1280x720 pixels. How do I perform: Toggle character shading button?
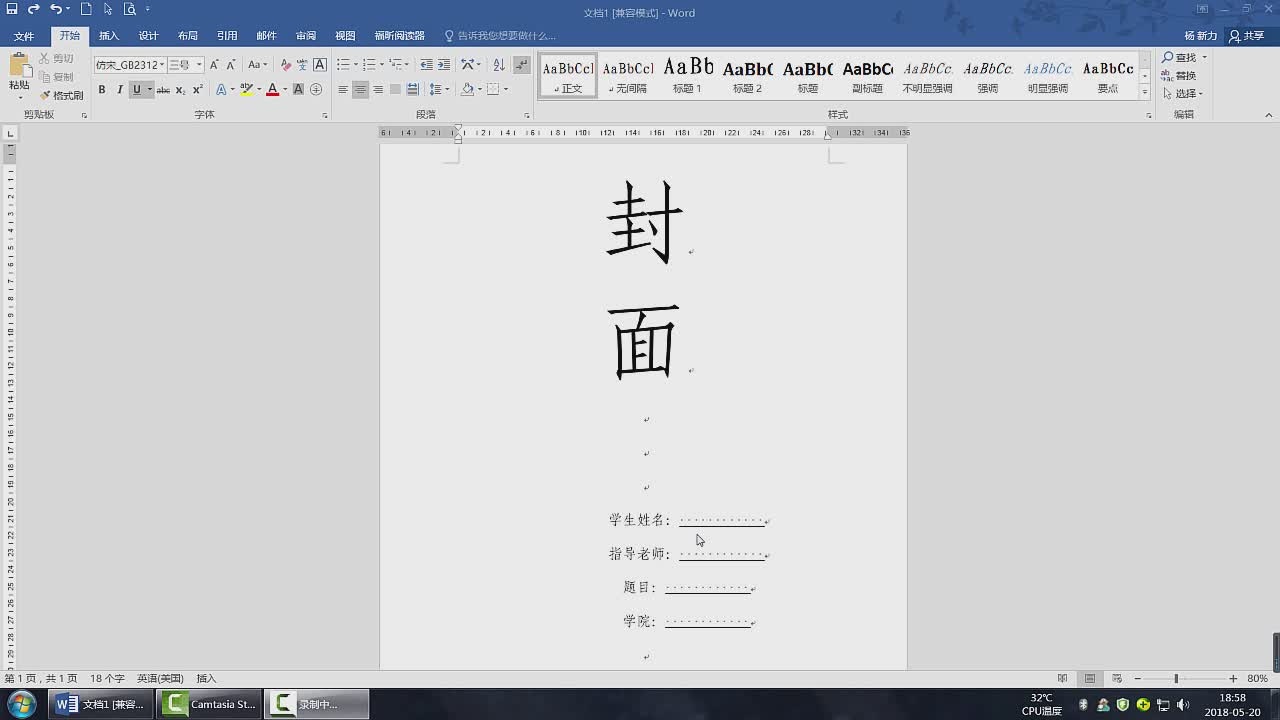pyautogui.click(x=298, y=90)
